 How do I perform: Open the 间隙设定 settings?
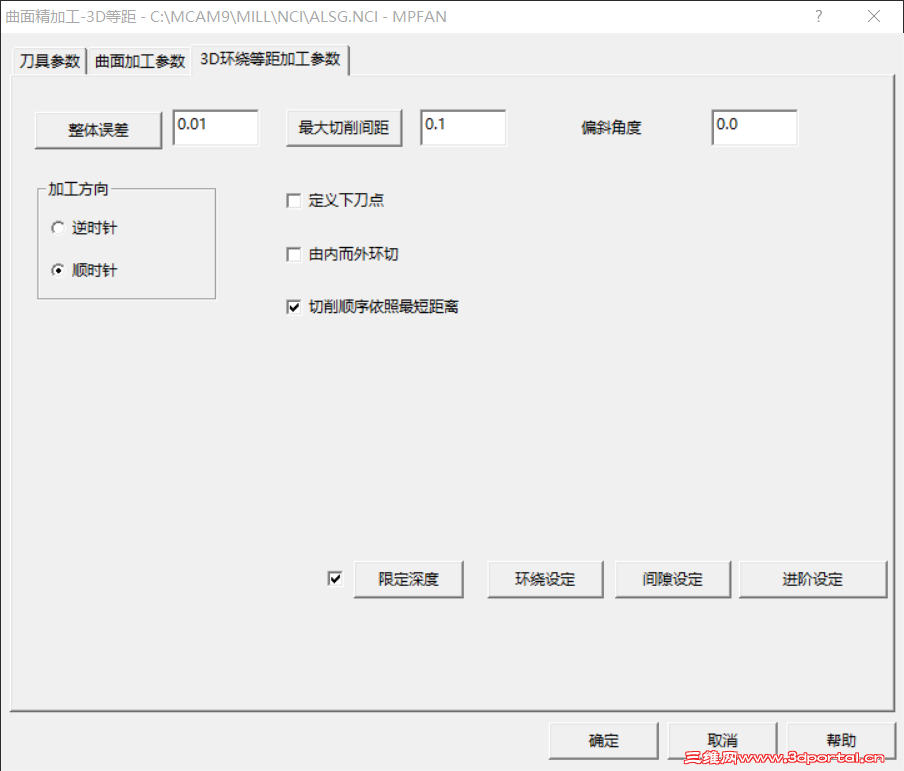[x=672, y=578]
